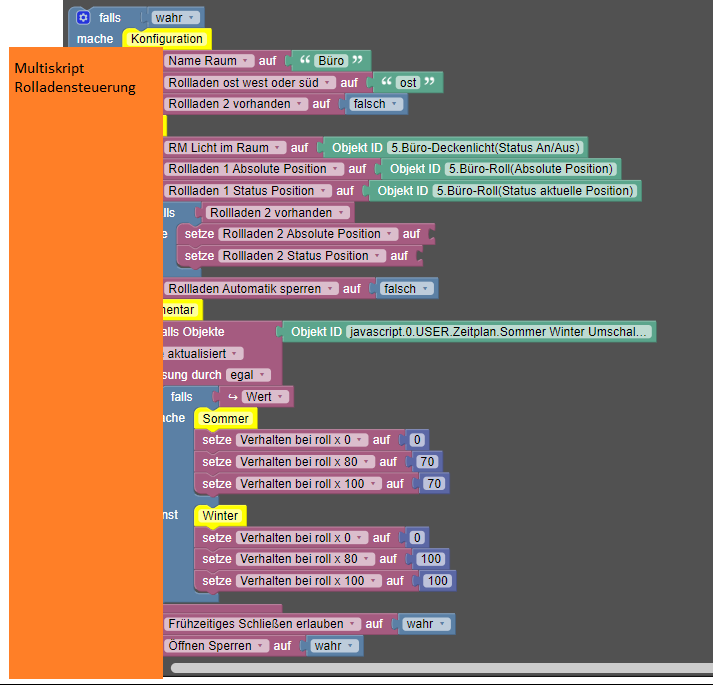713x685 pixels.
Task: Open the wahr dropdown beside falls
Action: tap(175, 18)
